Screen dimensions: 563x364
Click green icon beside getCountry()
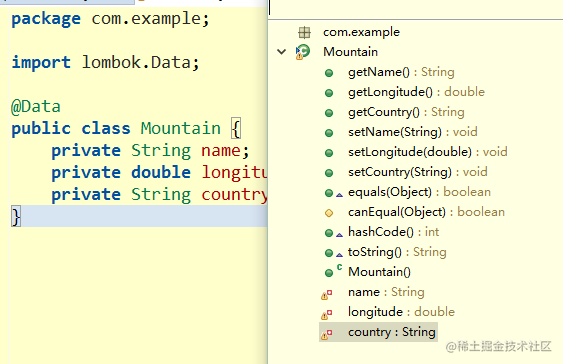329,113
